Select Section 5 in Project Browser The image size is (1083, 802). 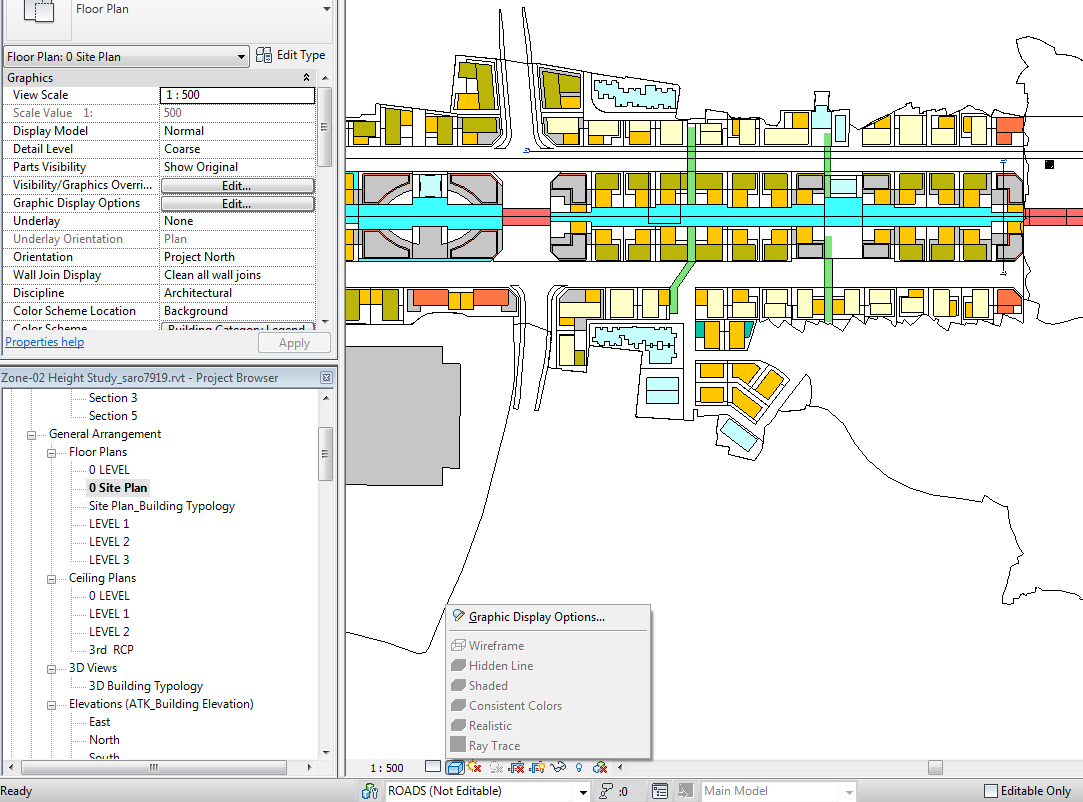[113, 416]
